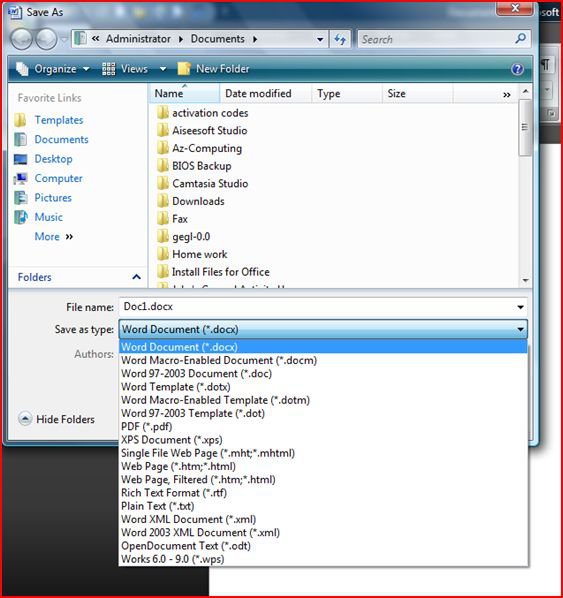Open recent pages arrow beside Forward button

click(x=64, y=39)
